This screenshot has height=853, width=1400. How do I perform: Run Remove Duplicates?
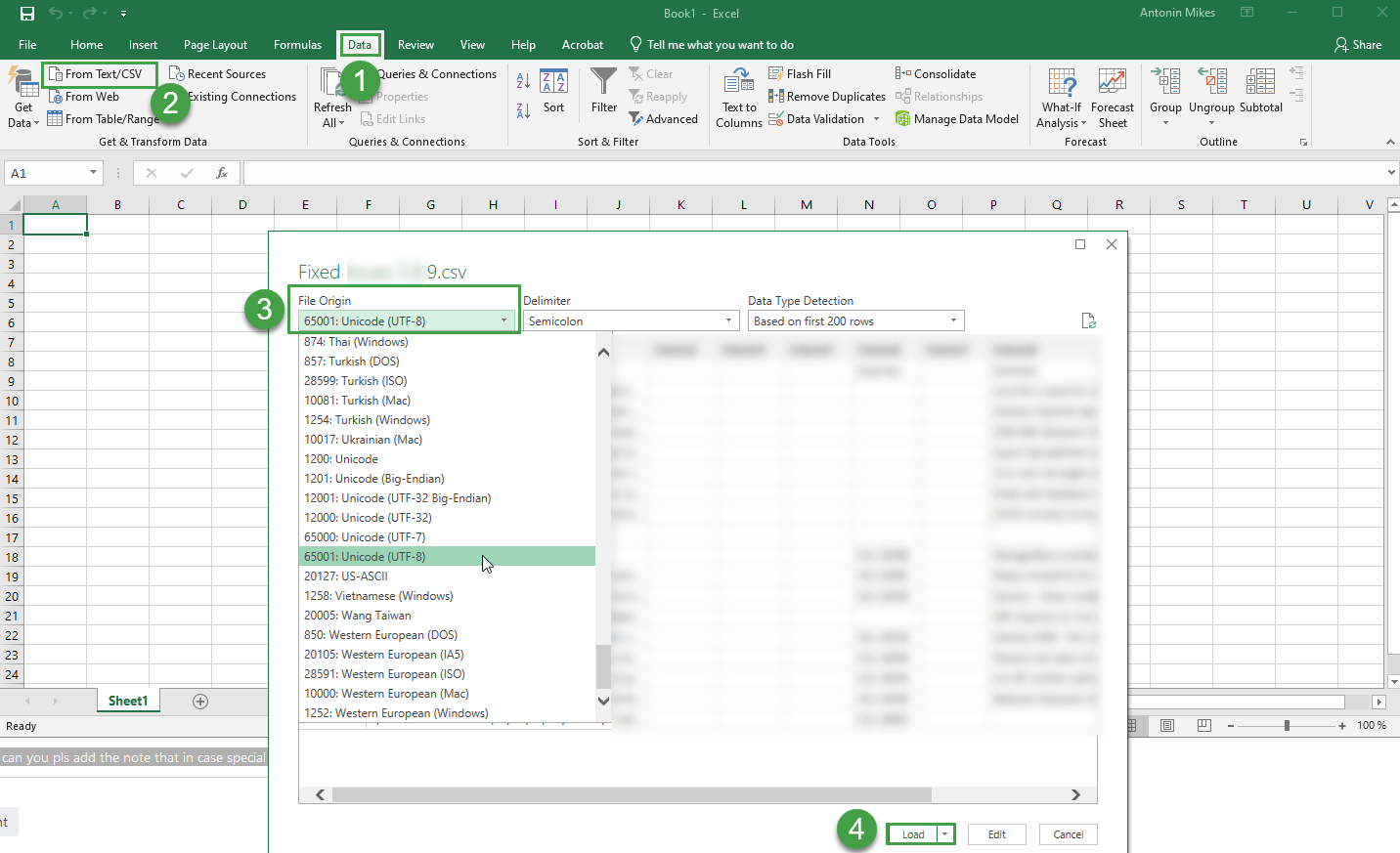[826, 96]
